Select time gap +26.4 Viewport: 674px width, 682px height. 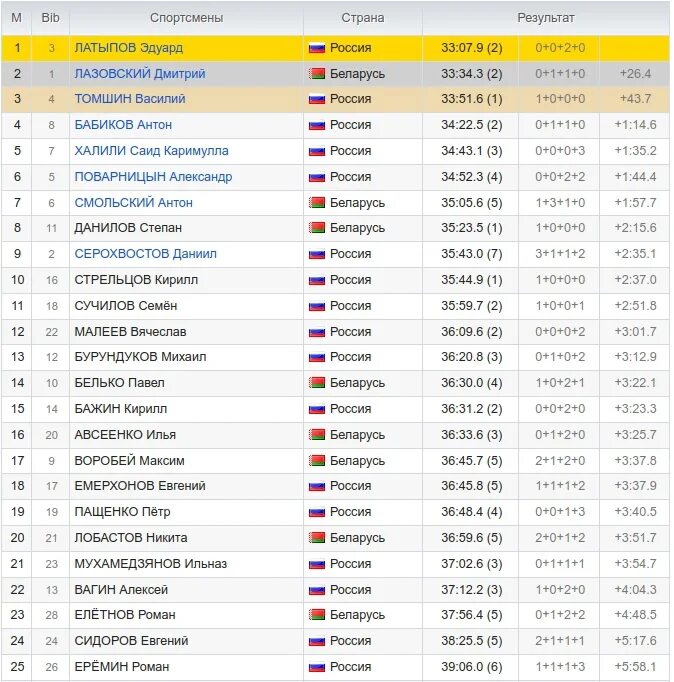tap(635, 74)
